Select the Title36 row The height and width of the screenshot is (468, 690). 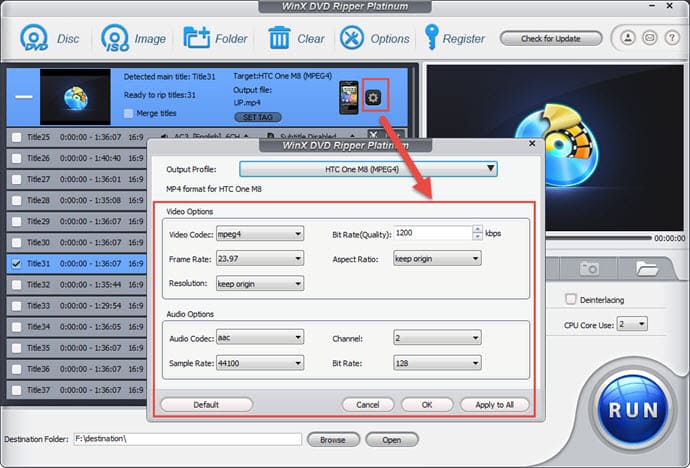[x=77, y=369]
